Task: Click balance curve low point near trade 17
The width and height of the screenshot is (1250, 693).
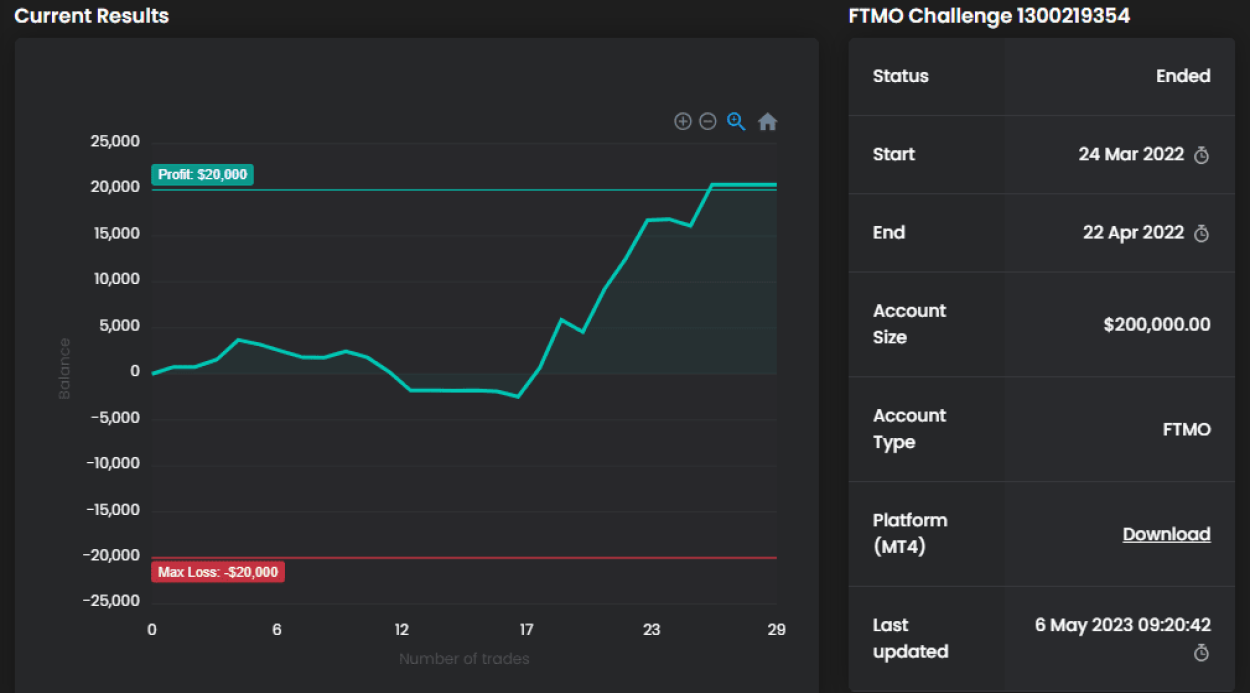Action: tap(518, 396)
